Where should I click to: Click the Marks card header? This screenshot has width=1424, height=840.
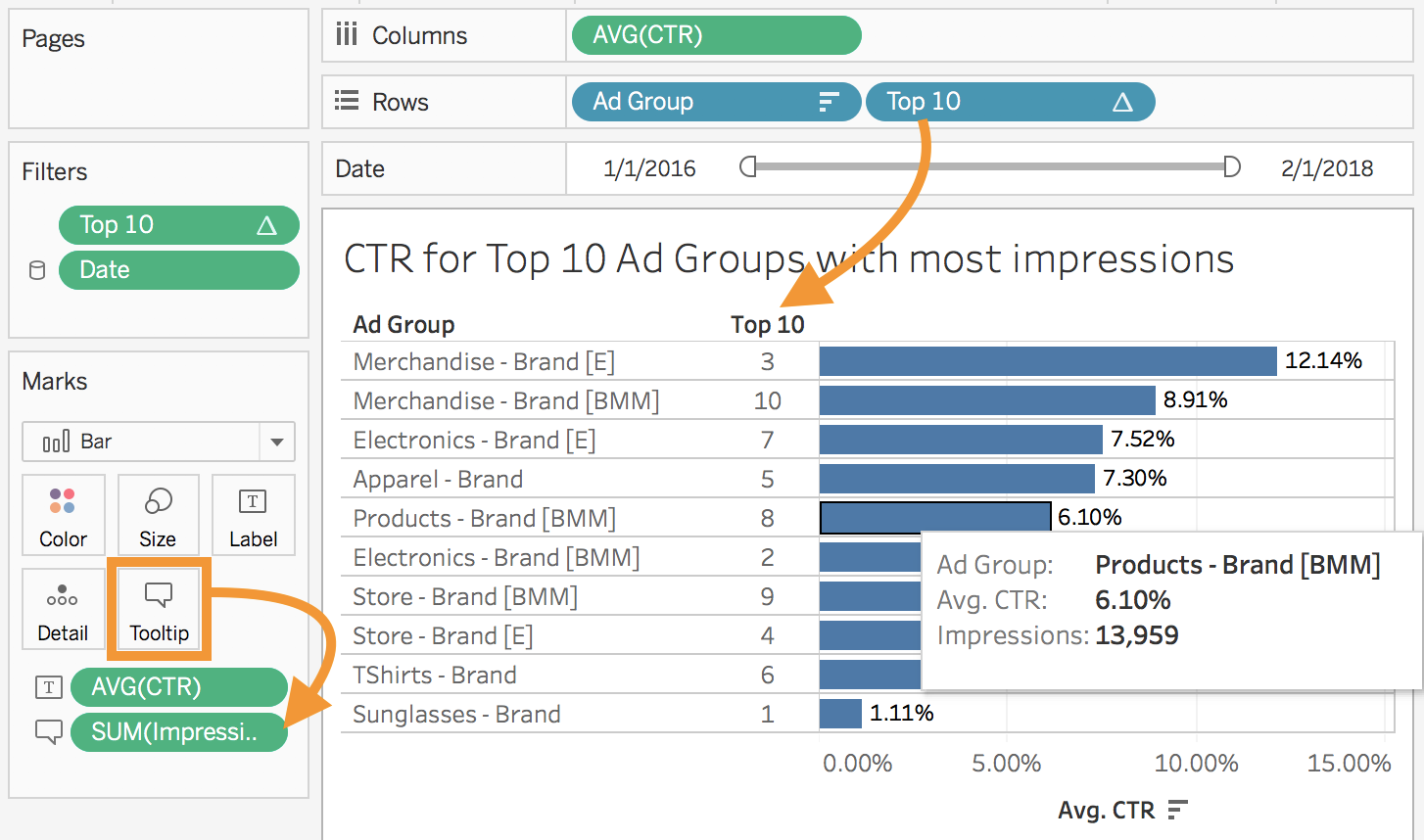click(x=55, y=381)
